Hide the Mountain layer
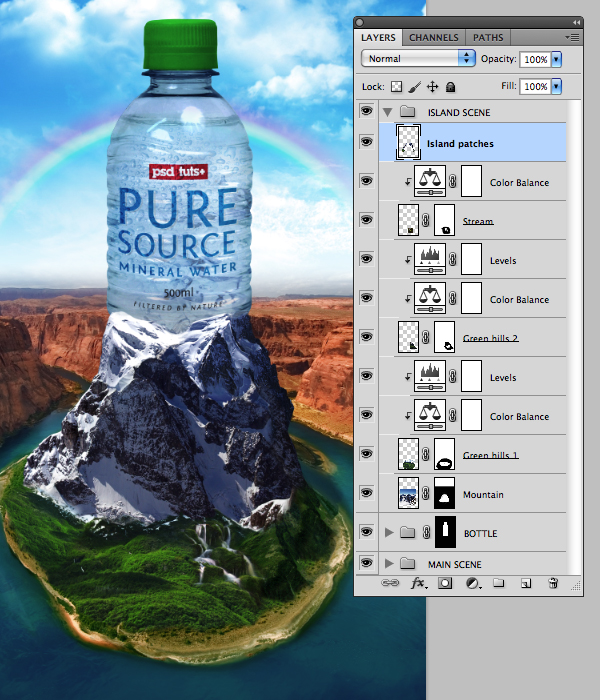Screen dimensions: 600x700 tap(367, 492)
